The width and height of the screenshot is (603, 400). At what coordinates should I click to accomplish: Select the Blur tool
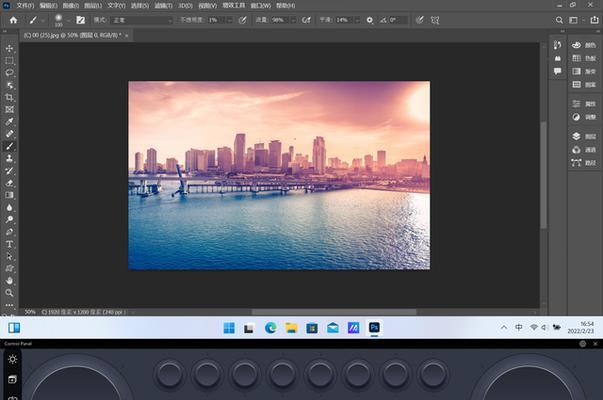[x=10, y=207]
